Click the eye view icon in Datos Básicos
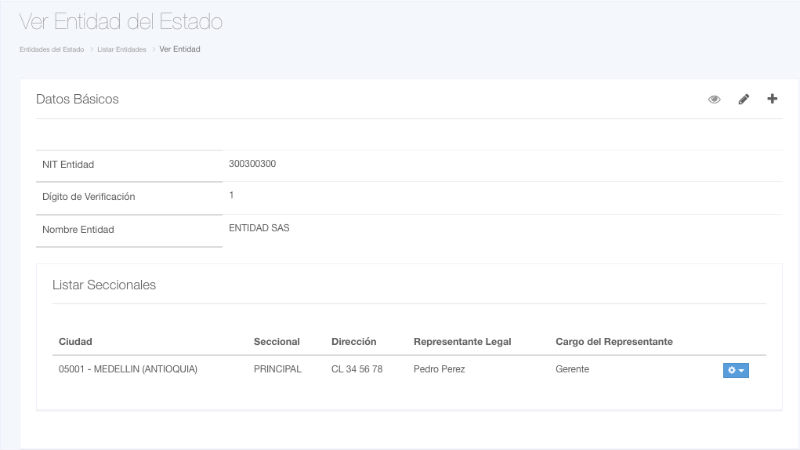Screen dimensions: 800x450 coord(714,99)
